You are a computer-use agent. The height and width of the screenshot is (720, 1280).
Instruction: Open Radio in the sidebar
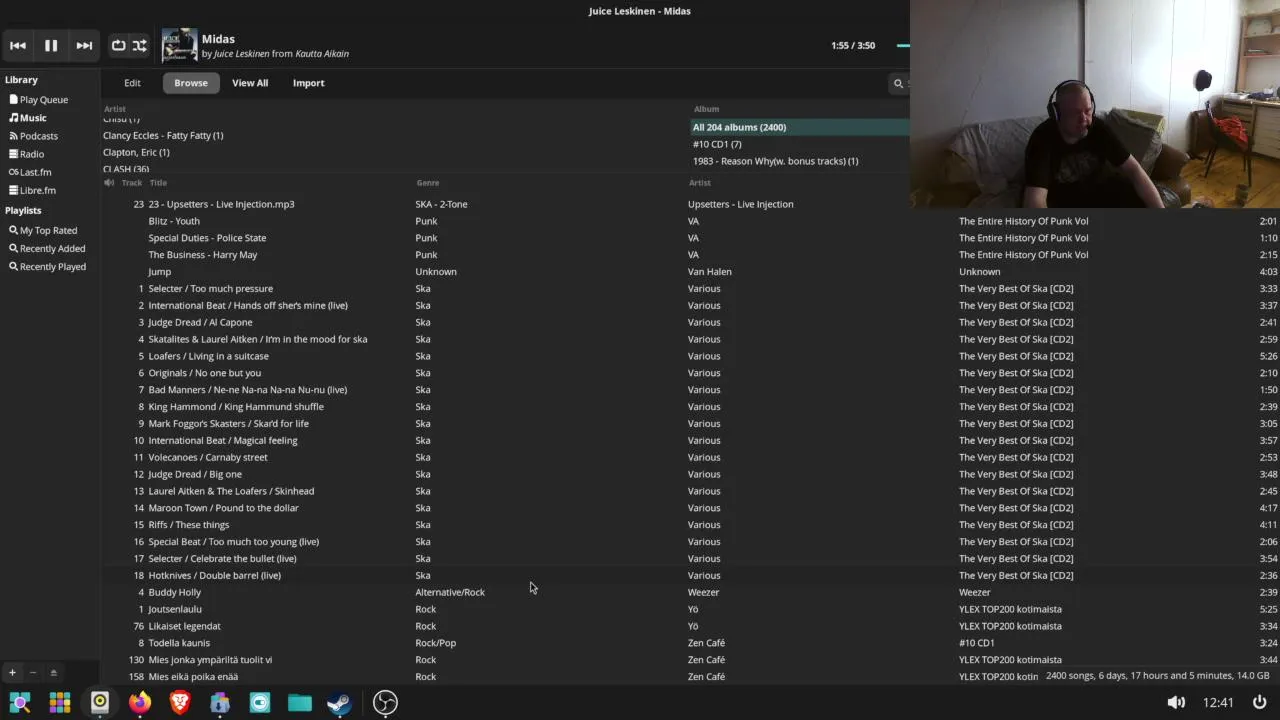(32, 154)
